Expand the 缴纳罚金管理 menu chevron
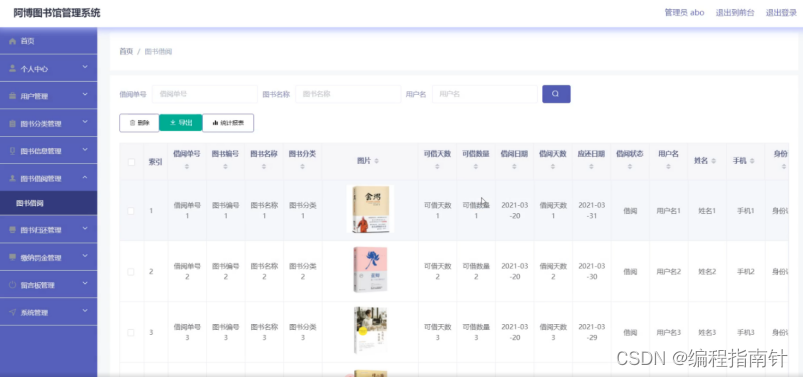The height and width of the screenshot is (377, 803). pyautogui.click(x=85, y=256)
